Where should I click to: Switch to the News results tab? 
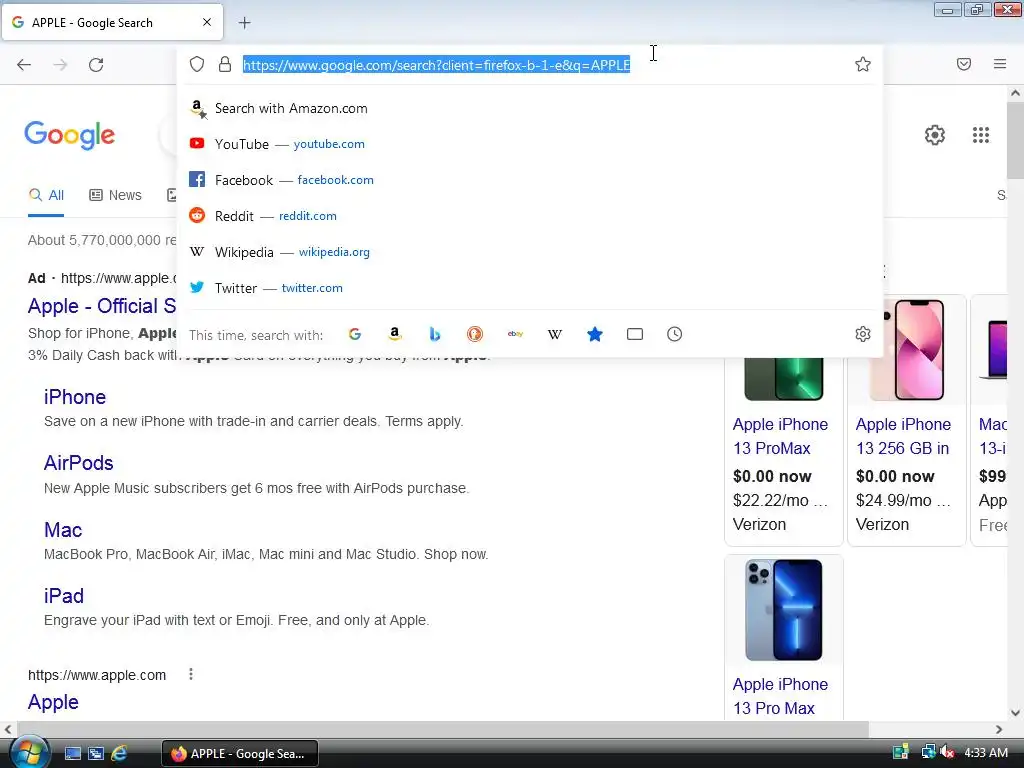[116, 195]
